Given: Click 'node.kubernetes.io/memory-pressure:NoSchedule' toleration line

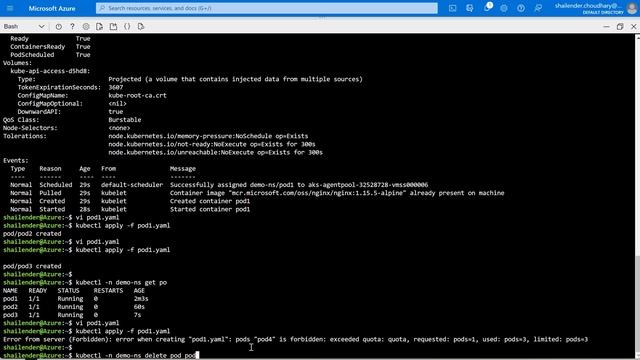Looking at the screenshot, I should pos(208,136).
